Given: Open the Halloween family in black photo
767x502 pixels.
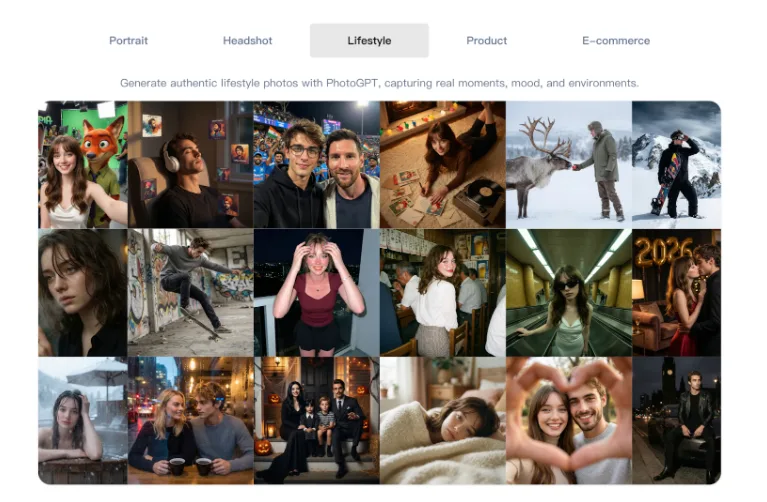Looking at the screenshot, I should click(x=316, y=420).
